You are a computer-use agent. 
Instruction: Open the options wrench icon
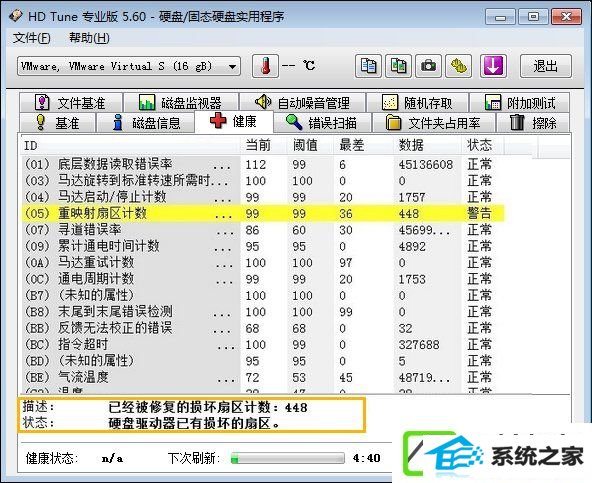pos(459,66)
